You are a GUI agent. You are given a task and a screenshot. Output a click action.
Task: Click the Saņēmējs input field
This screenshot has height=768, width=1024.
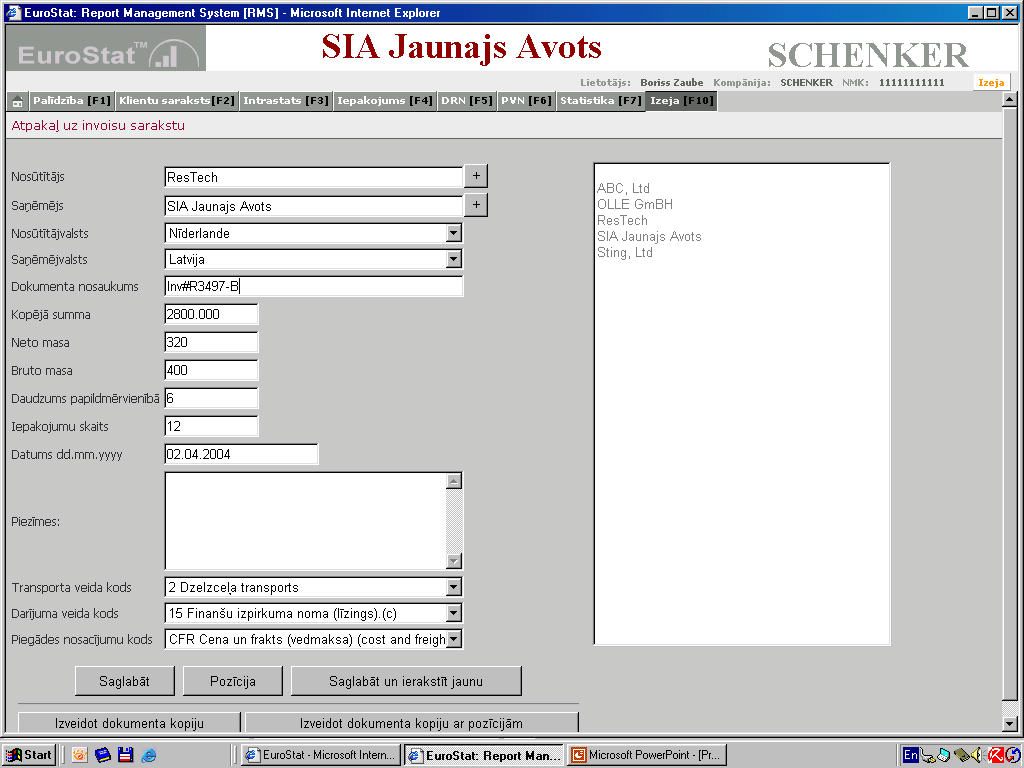click(313, 206)
